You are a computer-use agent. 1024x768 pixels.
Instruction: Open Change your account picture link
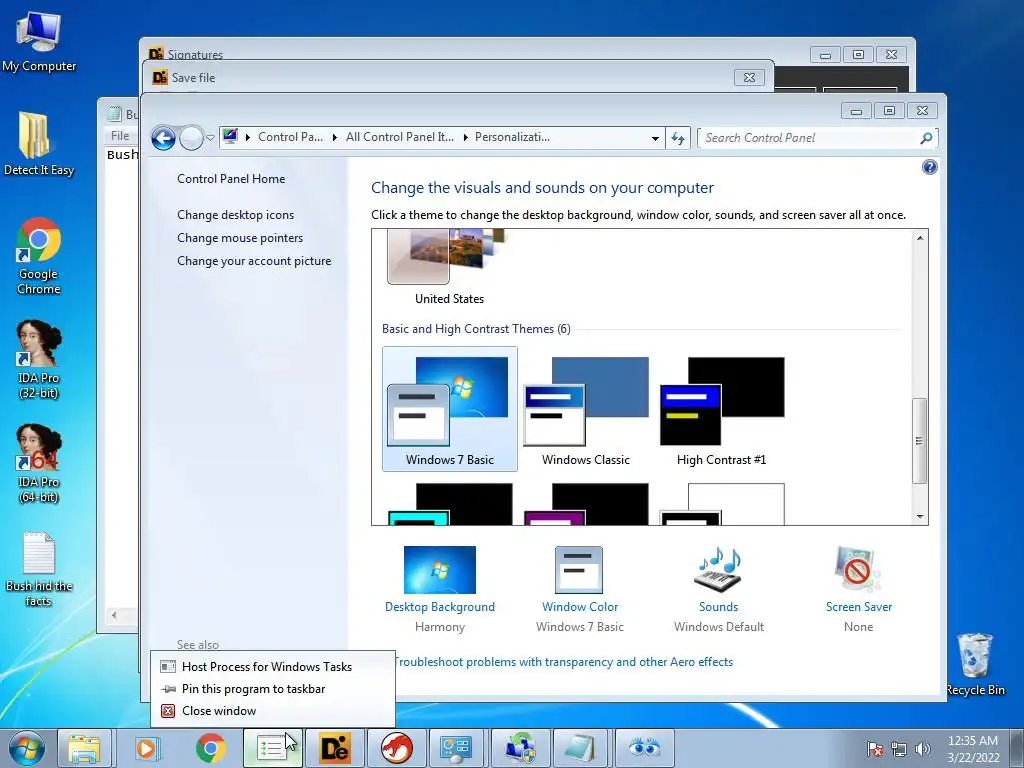click(253, 261)
